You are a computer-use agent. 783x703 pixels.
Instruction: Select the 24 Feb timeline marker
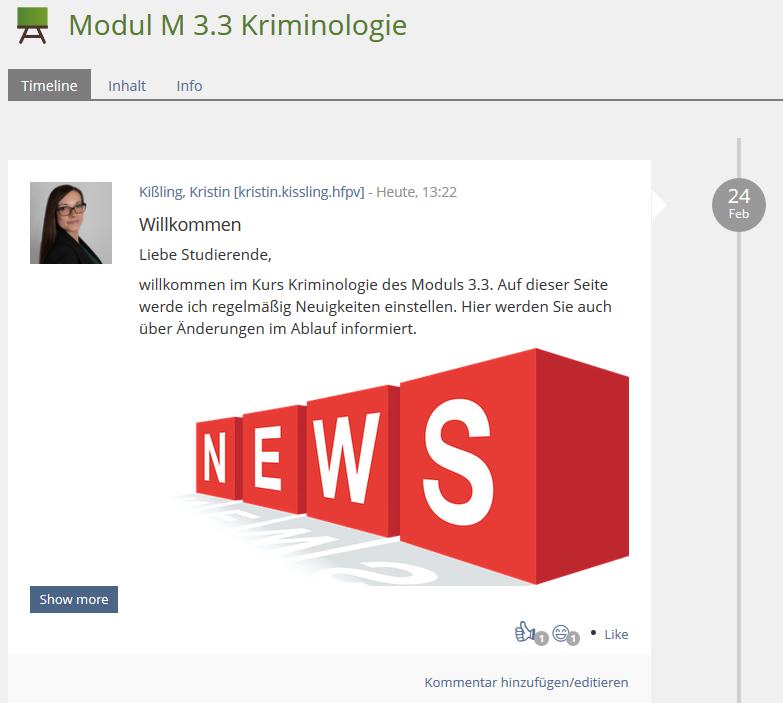pyautogui.click(x=739, y=205)
